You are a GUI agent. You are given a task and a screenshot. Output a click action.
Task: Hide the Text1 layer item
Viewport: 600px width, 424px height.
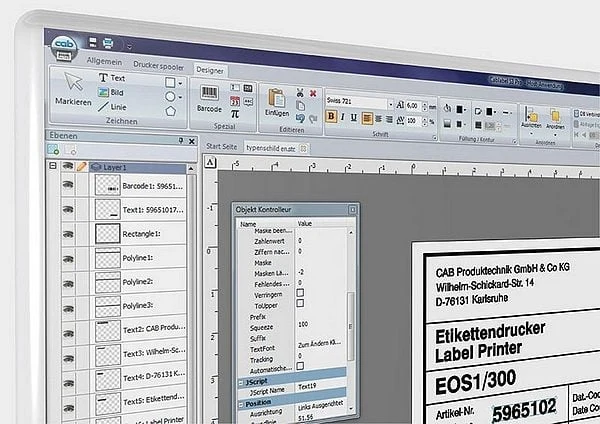[68, 209]
